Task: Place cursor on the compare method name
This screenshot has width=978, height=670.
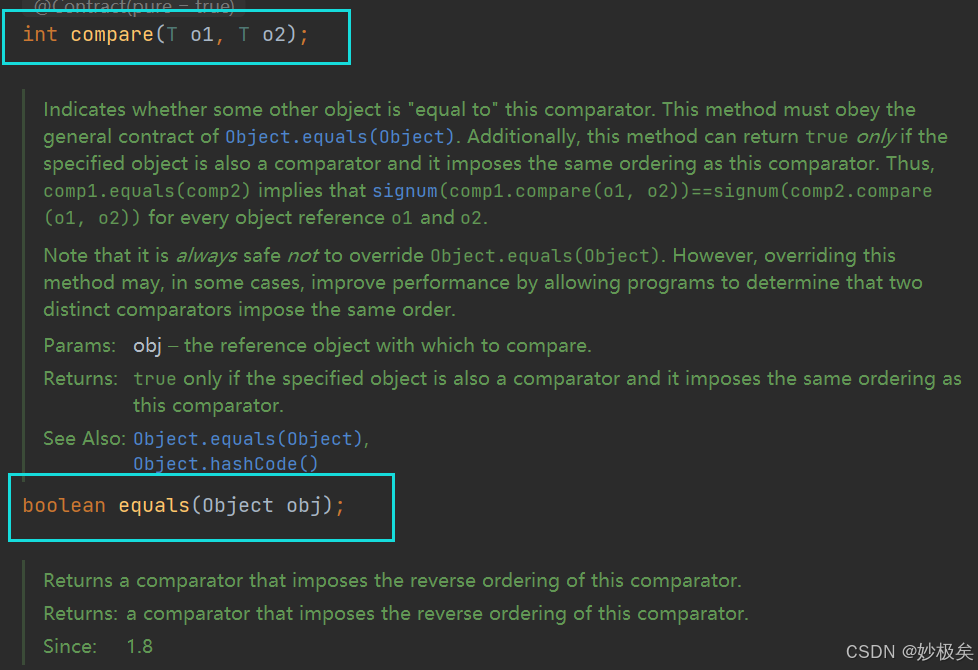Action: point(112,34)
